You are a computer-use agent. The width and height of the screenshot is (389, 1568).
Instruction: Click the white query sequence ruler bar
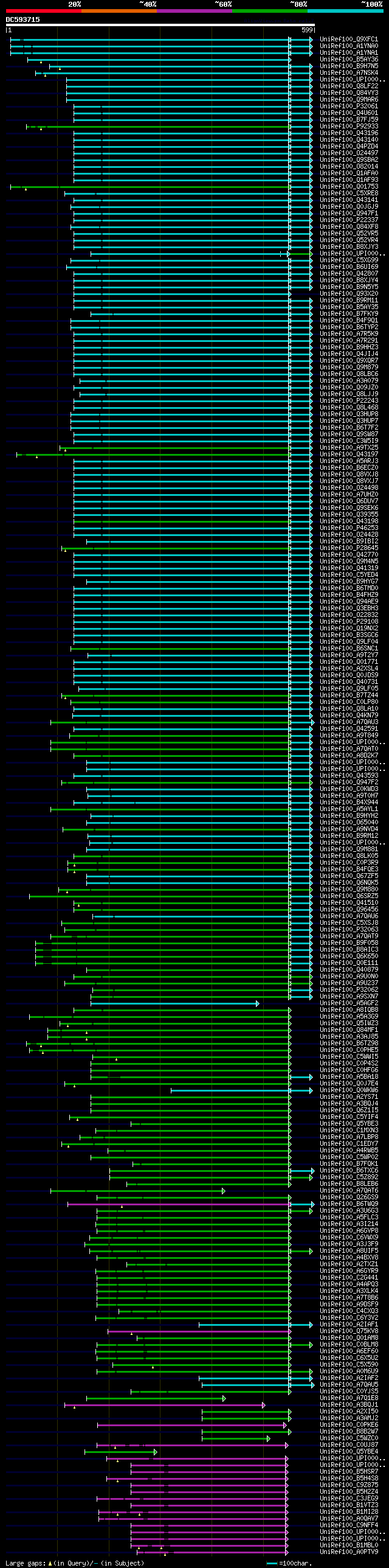point(160,25)
